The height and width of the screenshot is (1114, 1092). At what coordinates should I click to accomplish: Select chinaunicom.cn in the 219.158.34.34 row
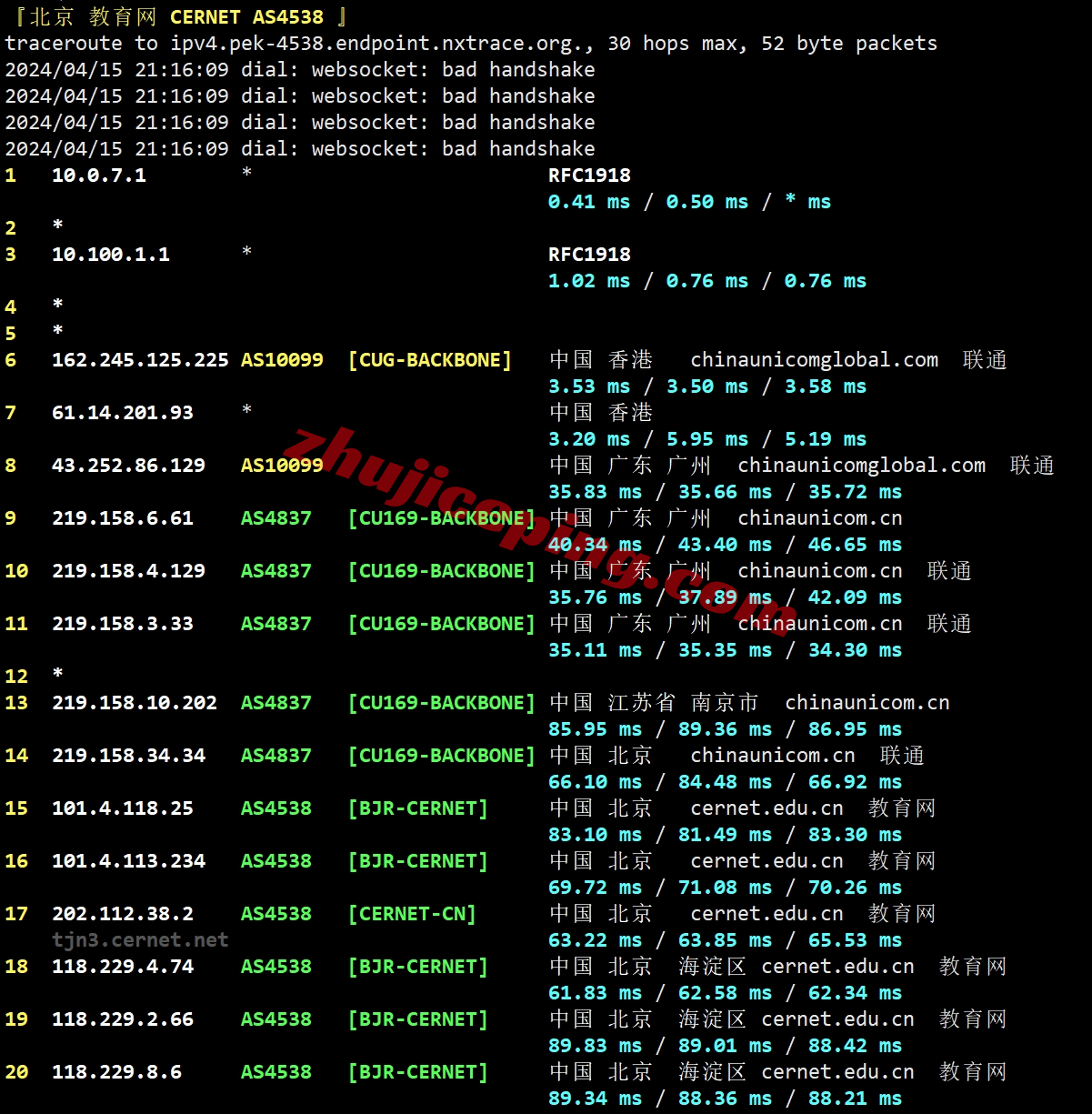[773, 756]
